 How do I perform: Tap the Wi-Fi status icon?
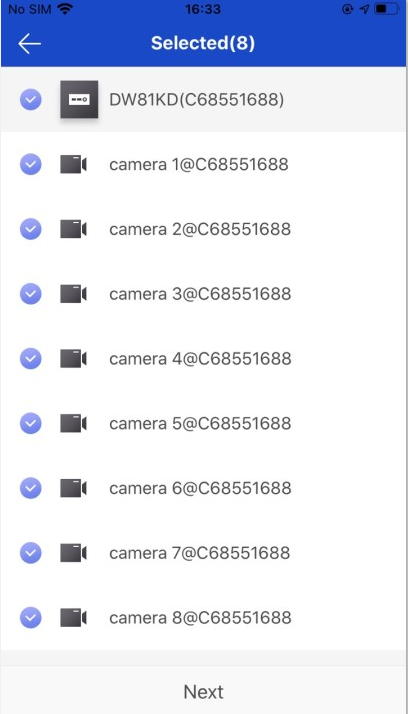click(65, 9)
